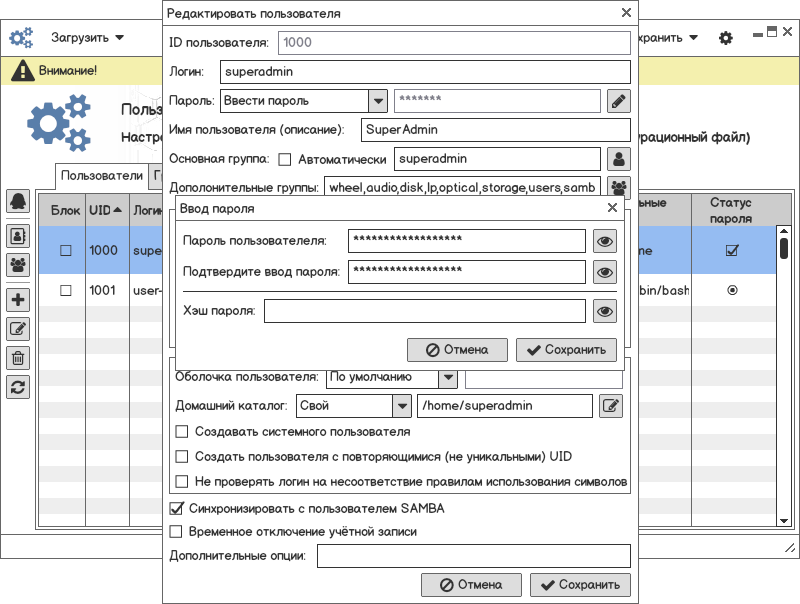Show password hash with eye icon
Screen dimensions: 800x604
(x=605, y=311)
